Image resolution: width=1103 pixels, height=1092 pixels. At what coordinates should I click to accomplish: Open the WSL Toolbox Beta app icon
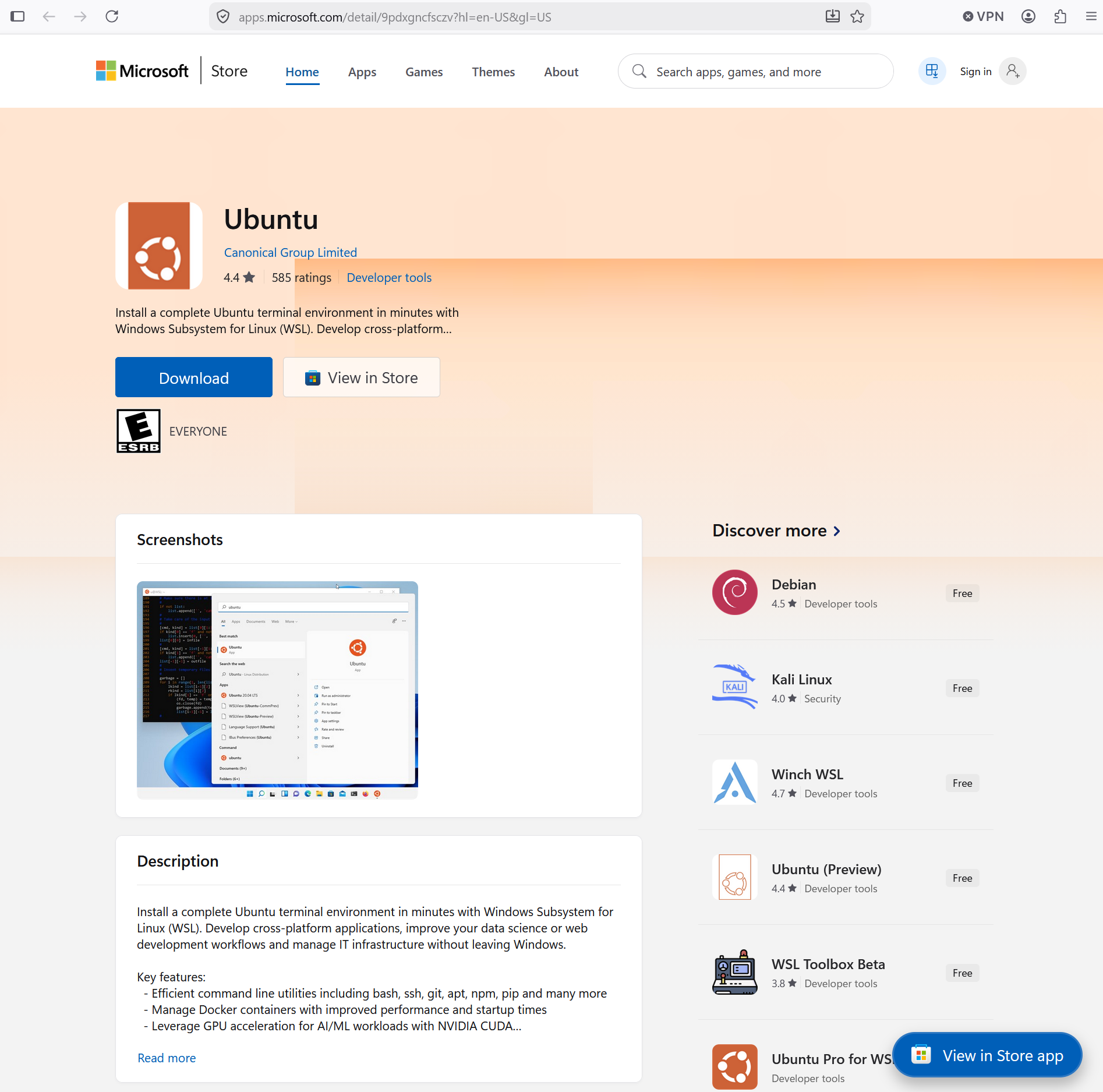click(735, 972)
